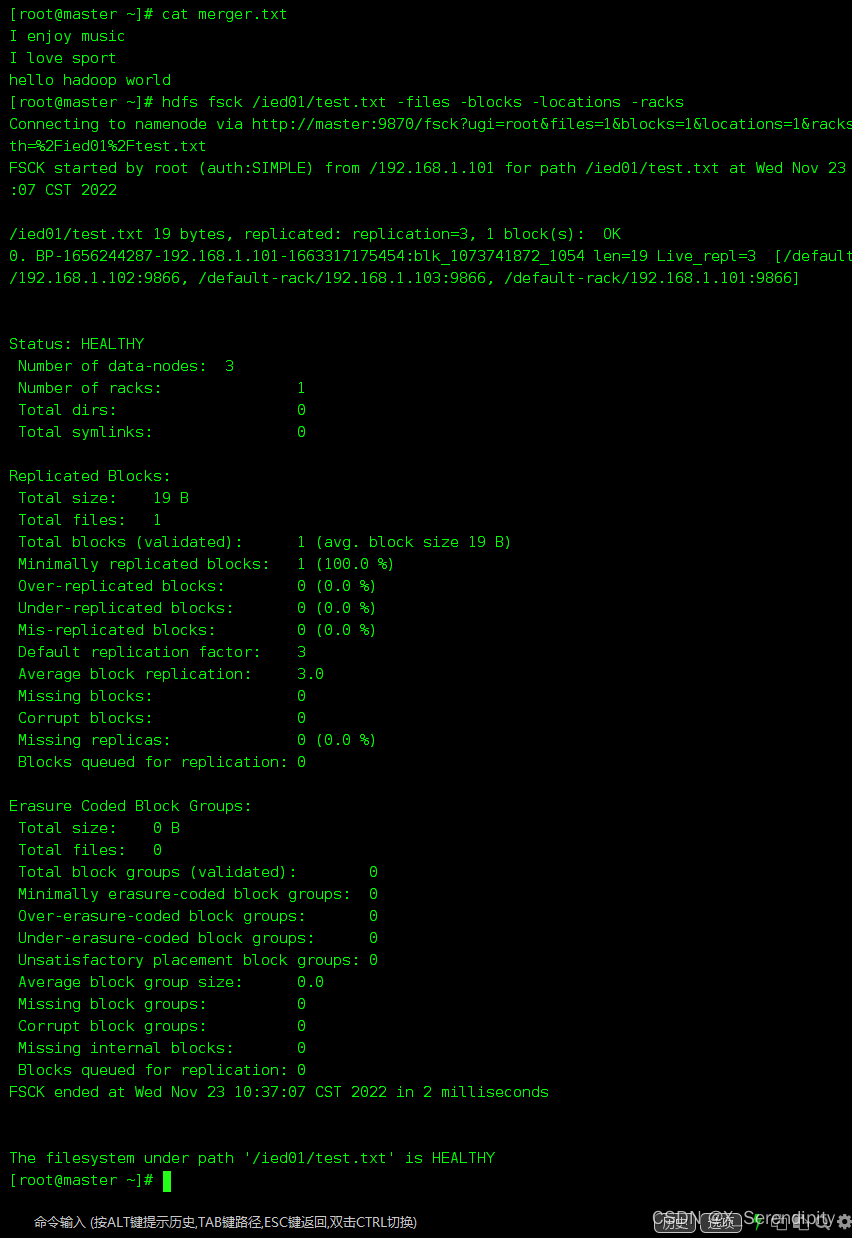Viewport: 852px width, 1238px height.
Task: Click the green lightning quick-command icon
Action: coord(758,1222)
